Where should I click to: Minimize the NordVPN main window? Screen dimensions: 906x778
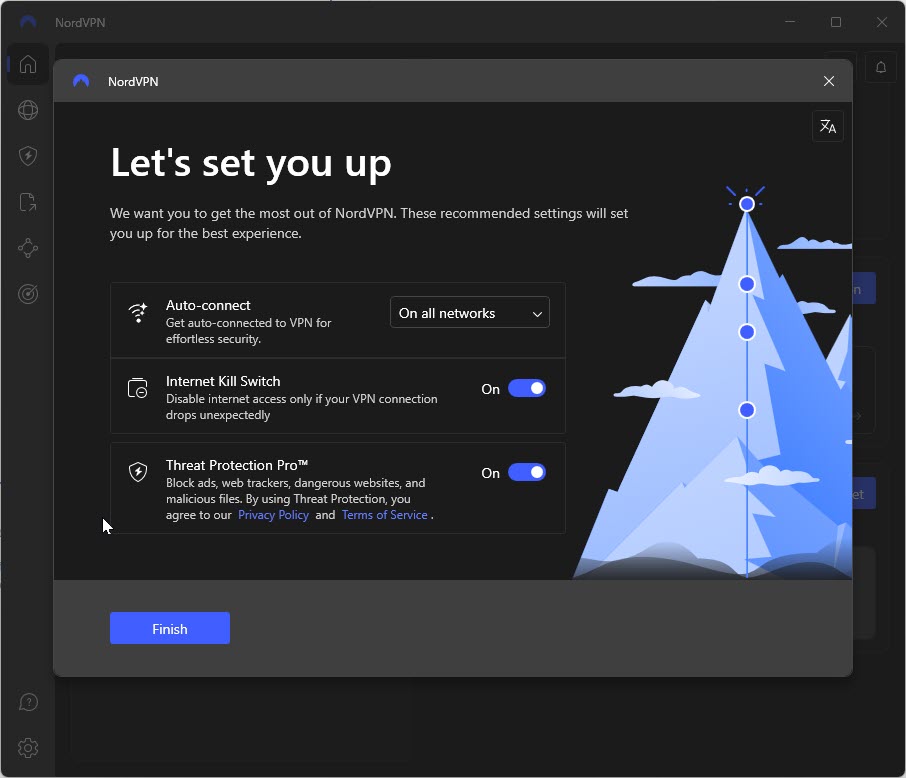point(790,22)
